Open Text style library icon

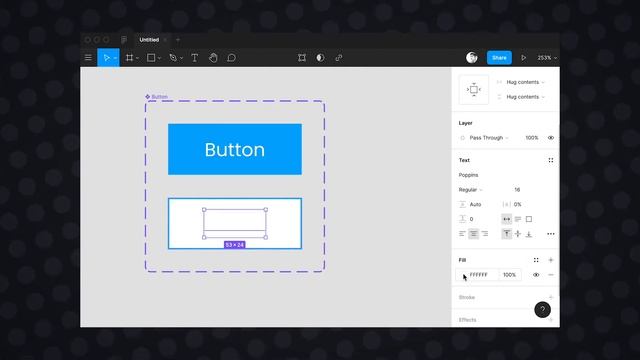(551, 160)
